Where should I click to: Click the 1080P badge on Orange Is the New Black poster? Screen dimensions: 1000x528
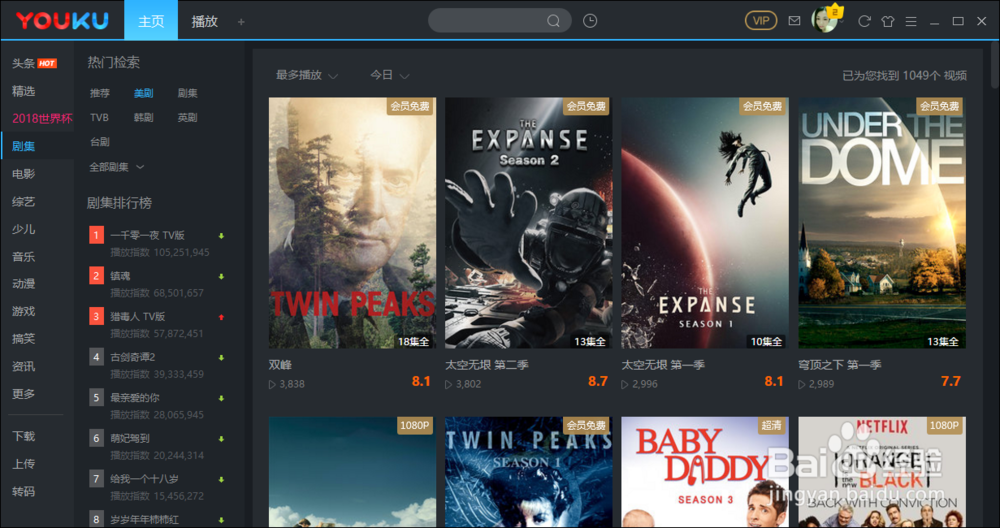pyautogui.click(x=945, y=425)
